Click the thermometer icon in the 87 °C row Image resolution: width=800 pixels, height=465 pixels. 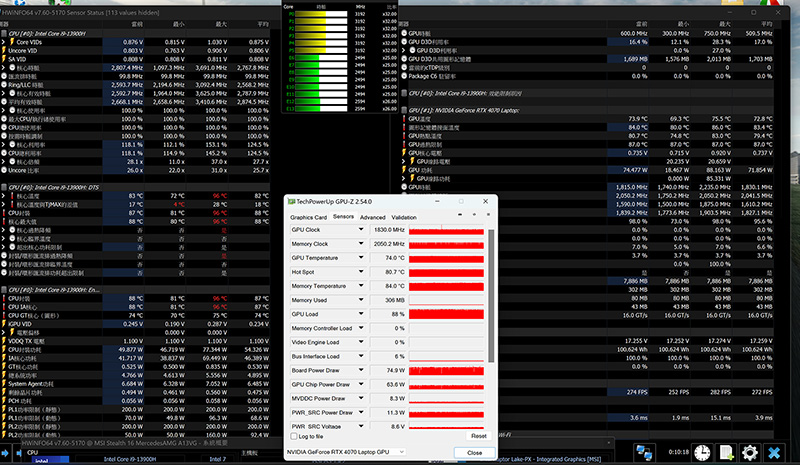point(4,213)
